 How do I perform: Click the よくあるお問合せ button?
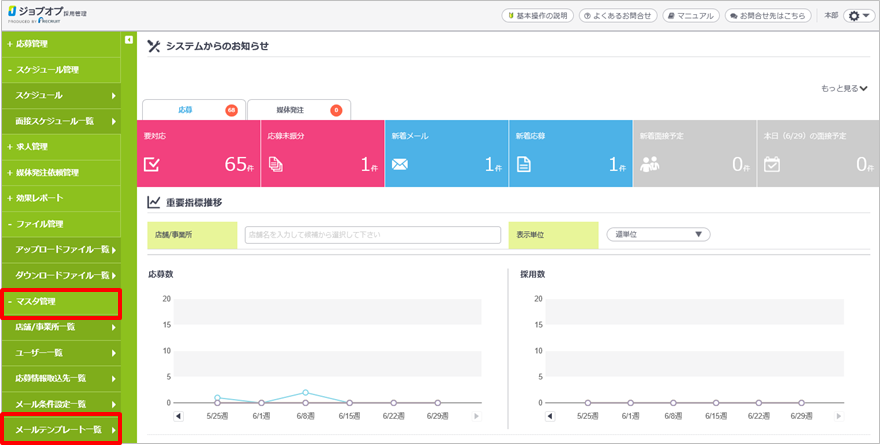point(619,16)
